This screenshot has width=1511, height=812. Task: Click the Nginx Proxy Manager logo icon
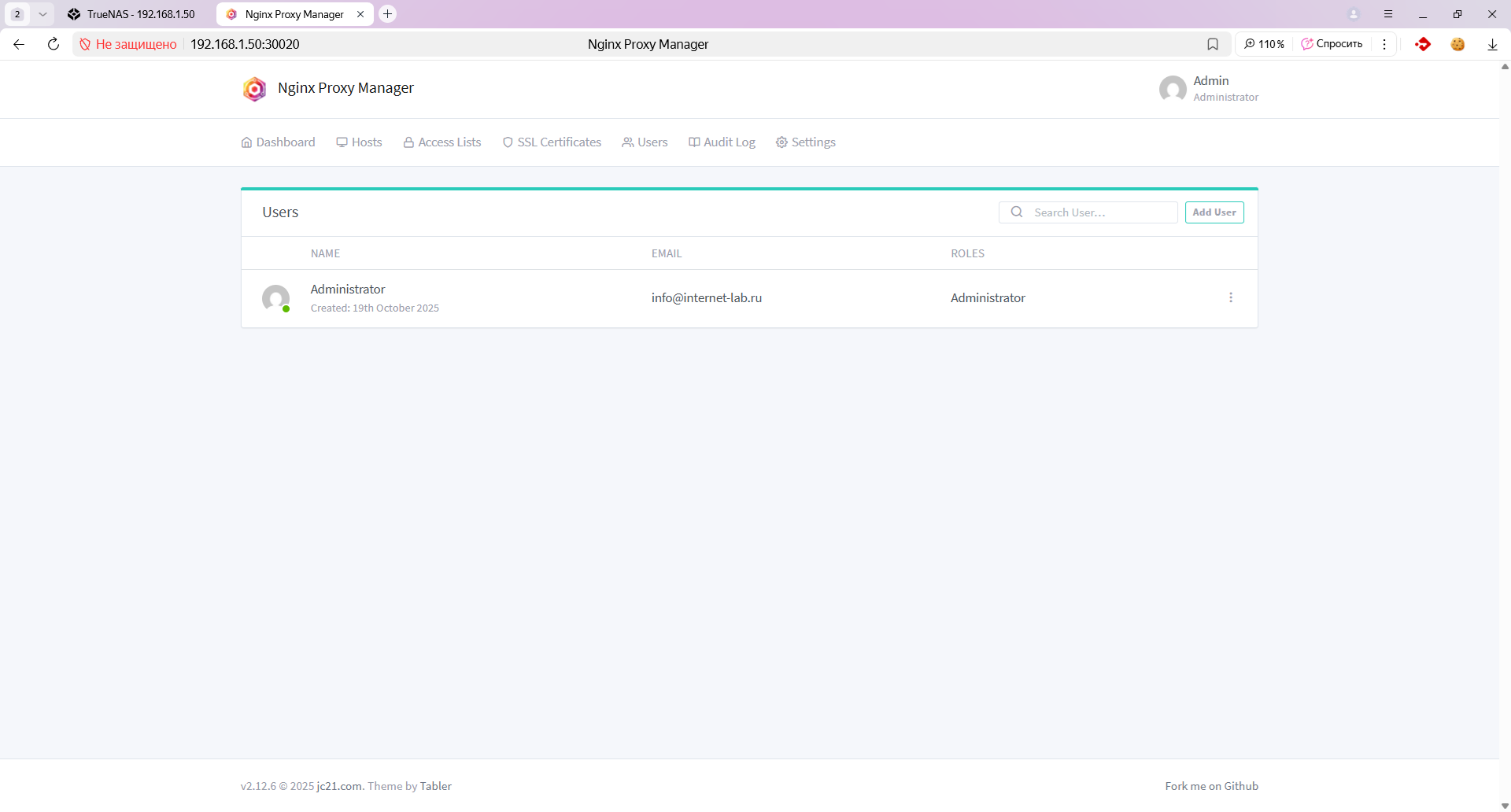254,89
